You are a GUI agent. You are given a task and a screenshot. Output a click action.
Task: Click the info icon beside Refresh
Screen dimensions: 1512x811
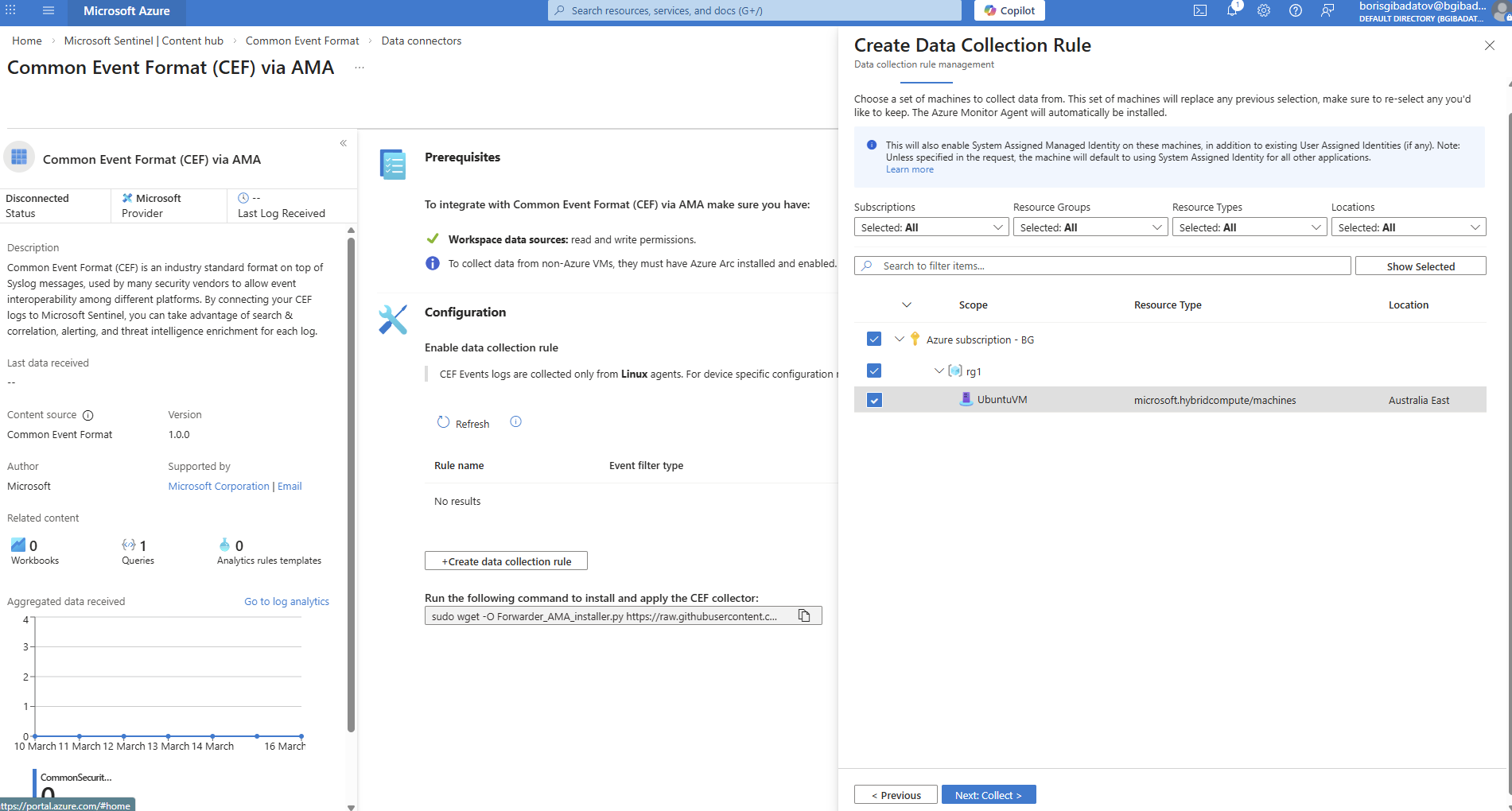pos(515,422)
